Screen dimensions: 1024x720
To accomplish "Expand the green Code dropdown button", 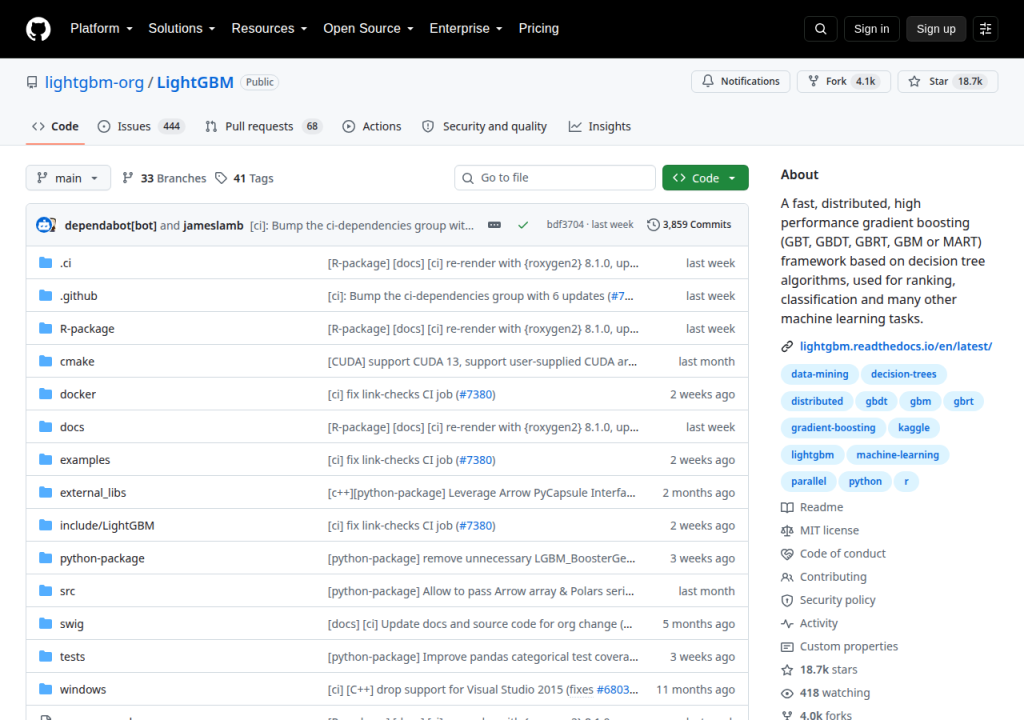I will click(x=705, y=178).
